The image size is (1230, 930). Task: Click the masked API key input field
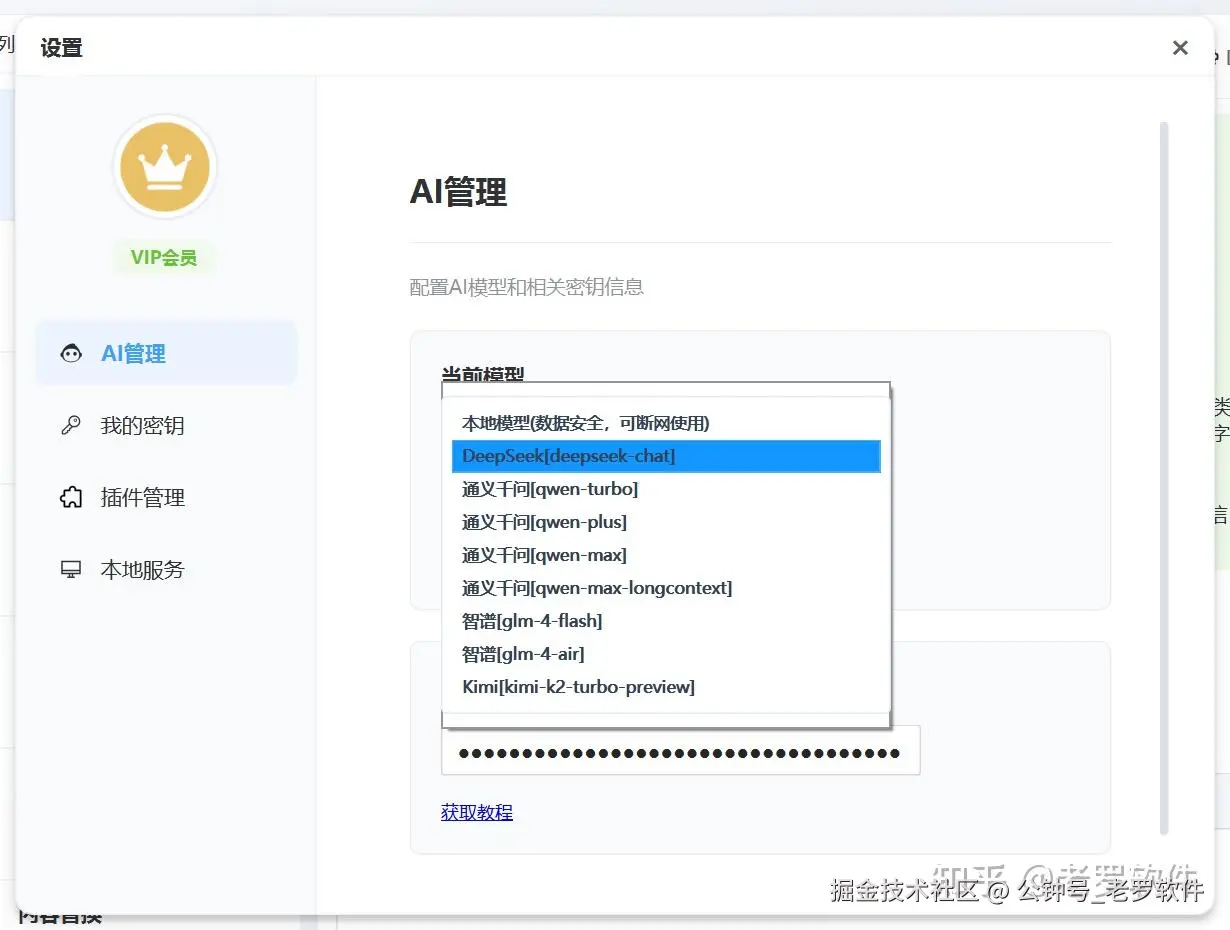tap(680, 752)
